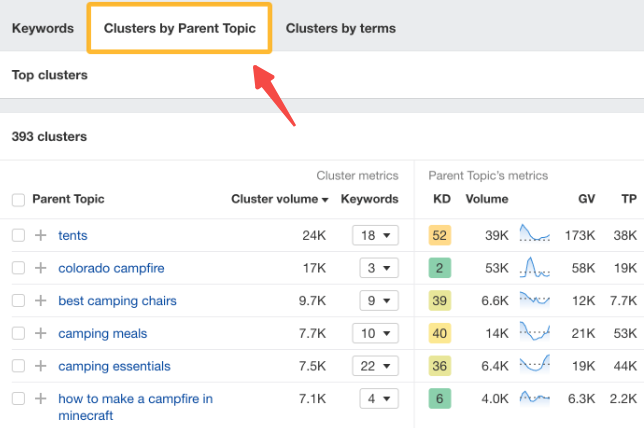Open the tents volume trend sparkline

point(535,236)
